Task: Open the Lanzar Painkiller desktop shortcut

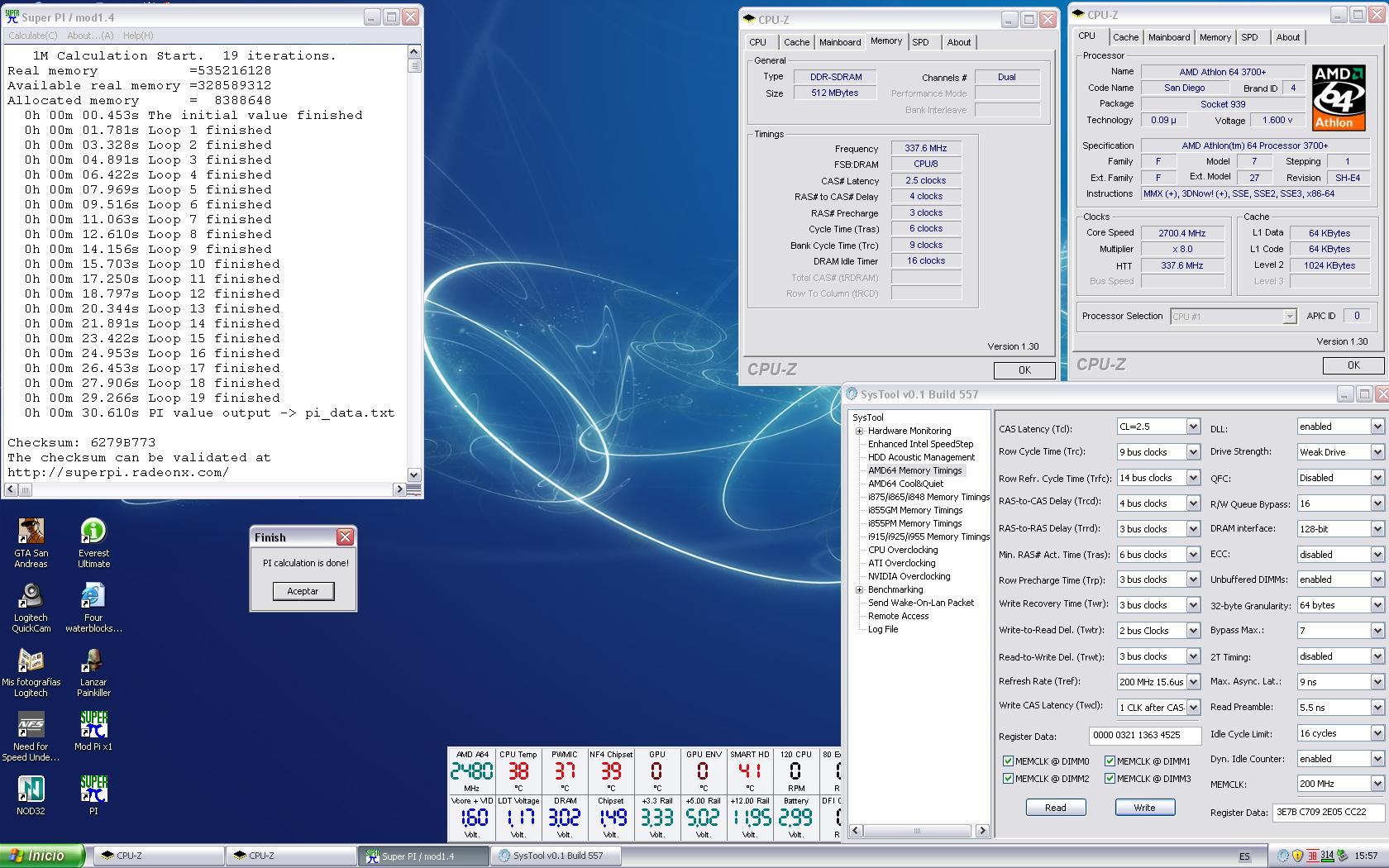Action: coord(93,661)
